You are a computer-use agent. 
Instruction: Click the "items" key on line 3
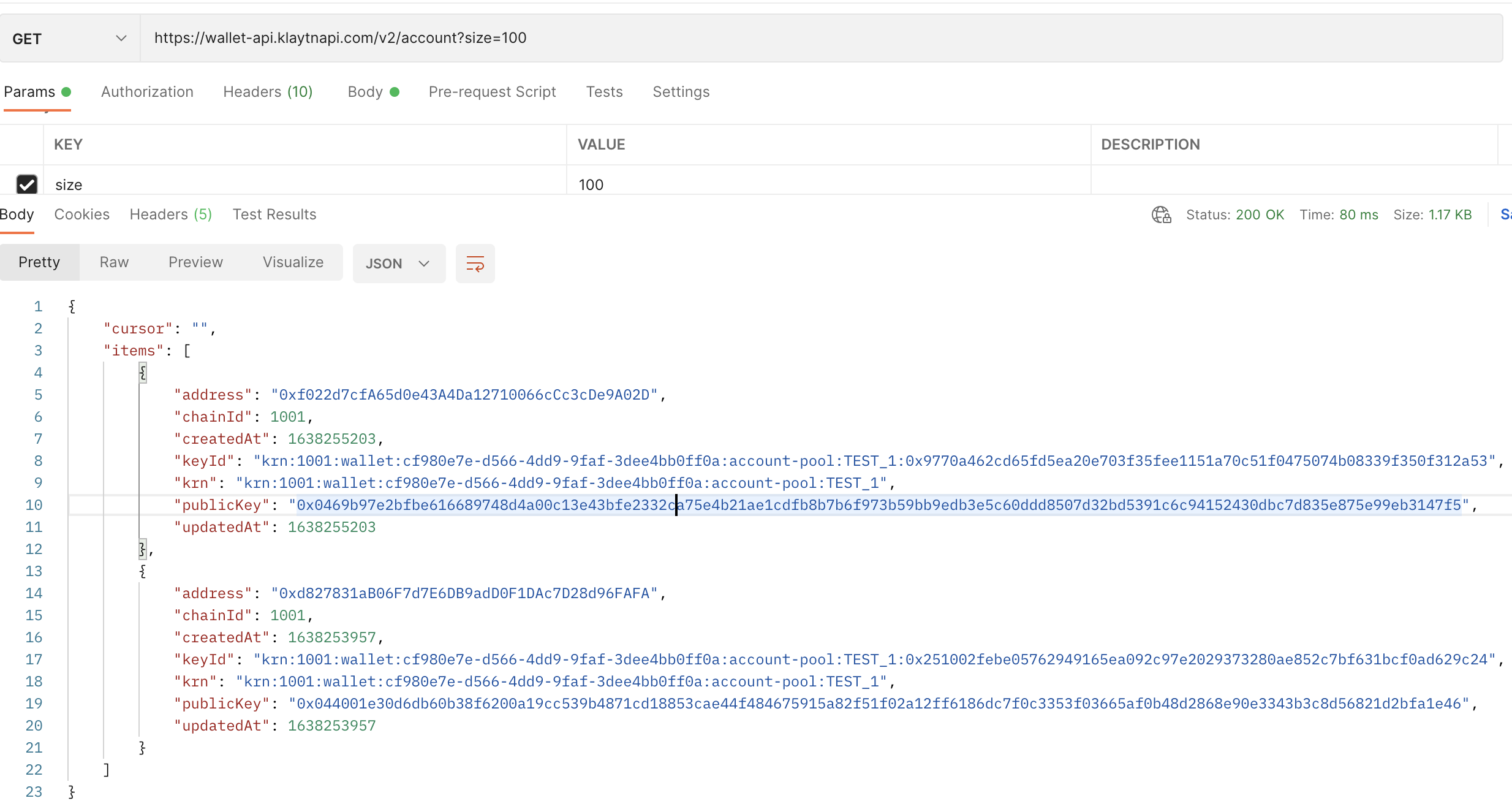coord(134,351)
